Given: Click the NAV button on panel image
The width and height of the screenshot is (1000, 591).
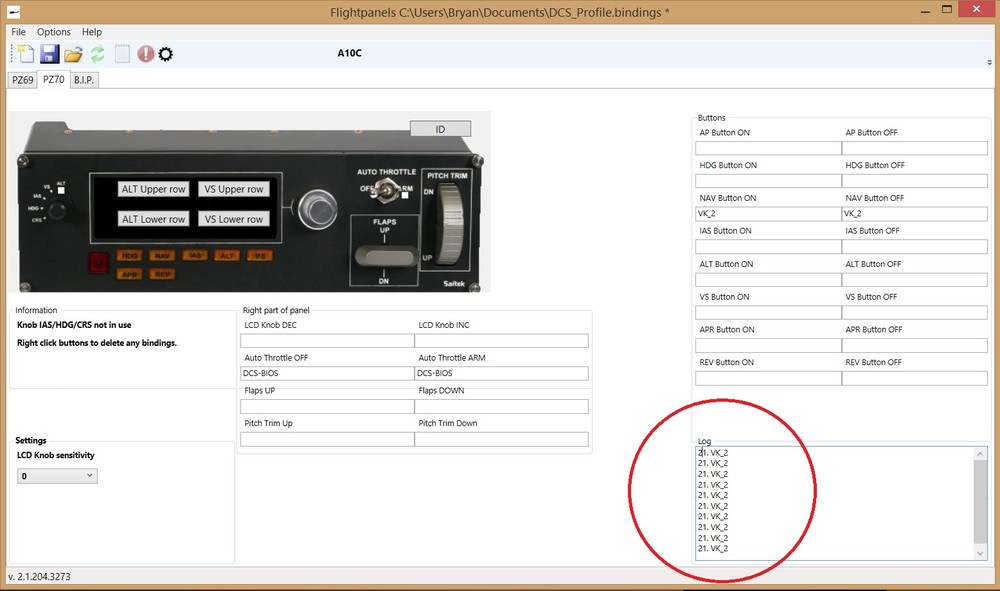Looking at the screenshot, I should tap(162, 256).
